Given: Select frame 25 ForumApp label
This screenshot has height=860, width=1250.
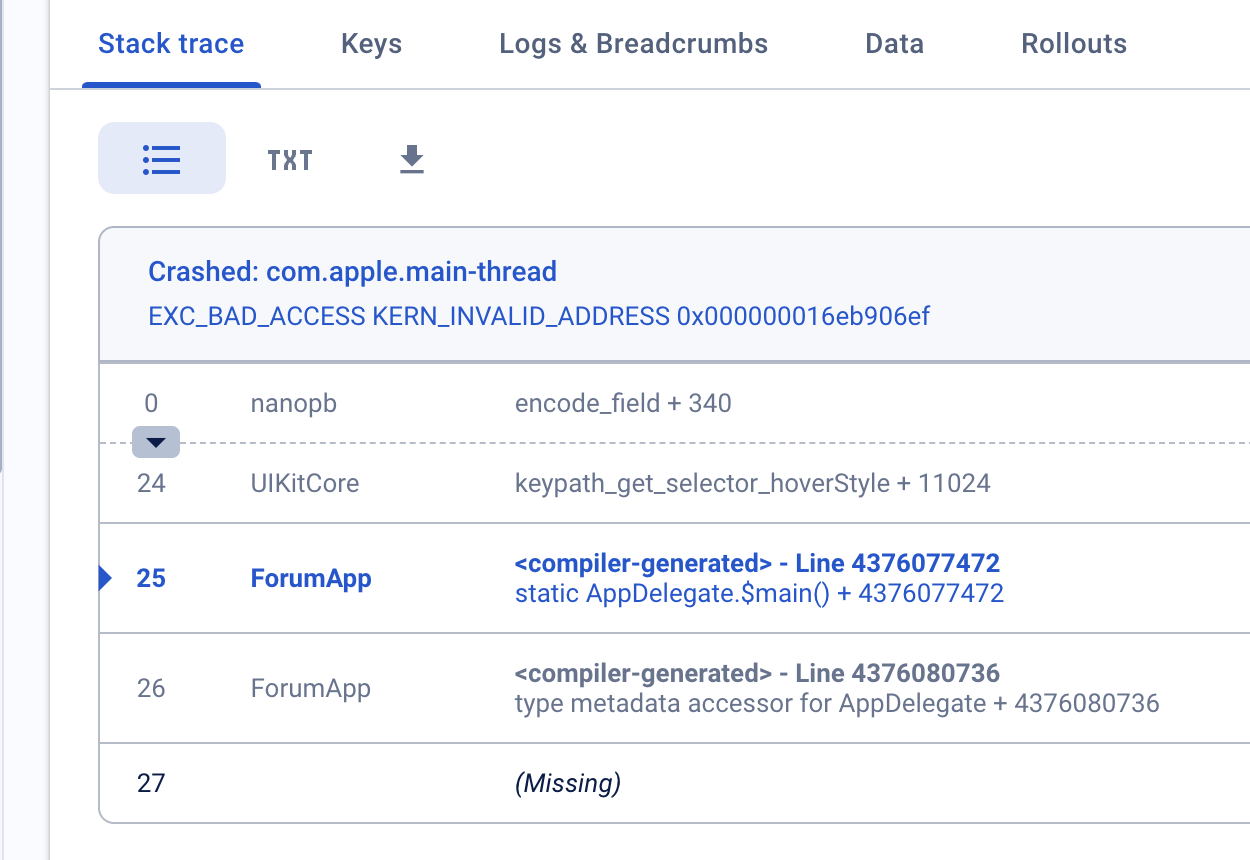Looking at the screenshot, I should [x=311, y=578].
